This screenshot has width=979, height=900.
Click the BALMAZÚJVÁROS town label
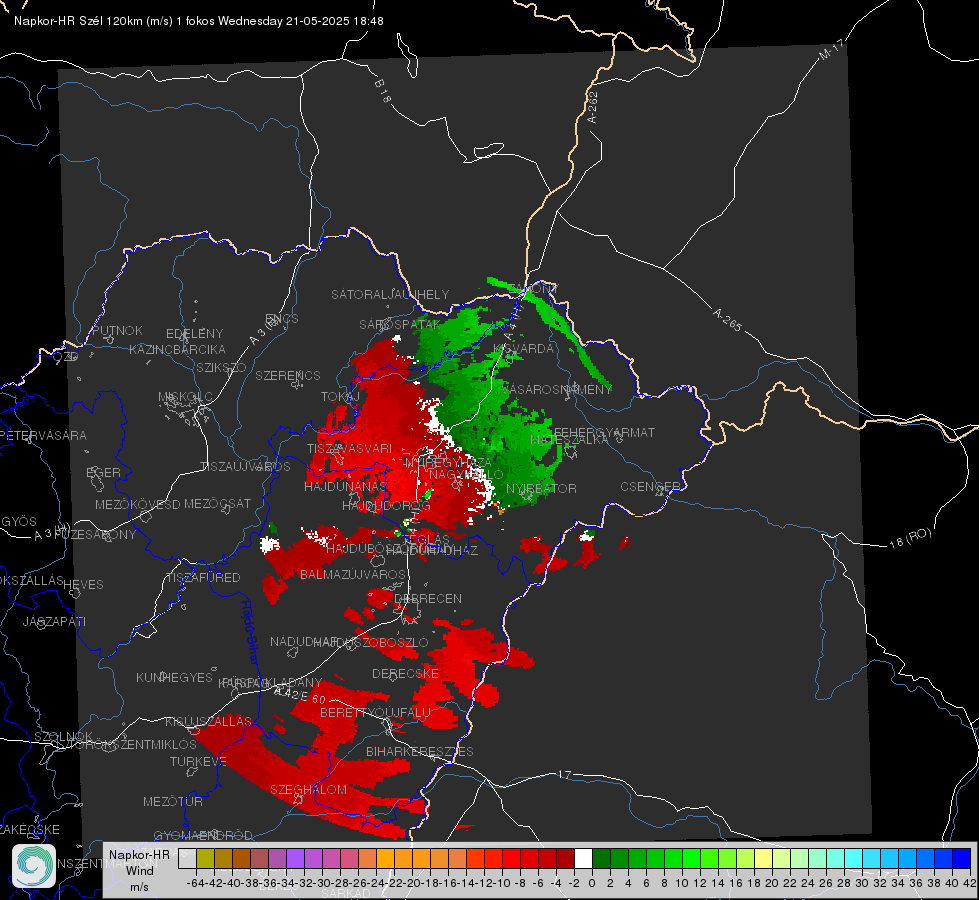pyautogui.click(x=353, y=574)
